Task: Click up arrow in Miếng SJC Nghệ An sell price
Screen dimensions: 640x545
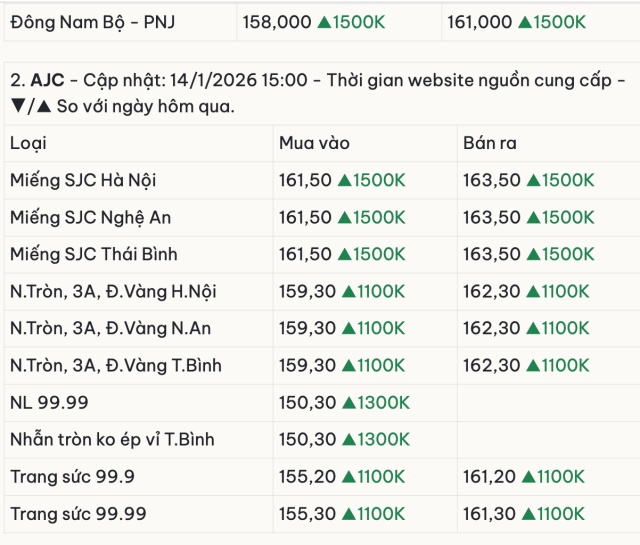Action: click(x=533, y=217)
